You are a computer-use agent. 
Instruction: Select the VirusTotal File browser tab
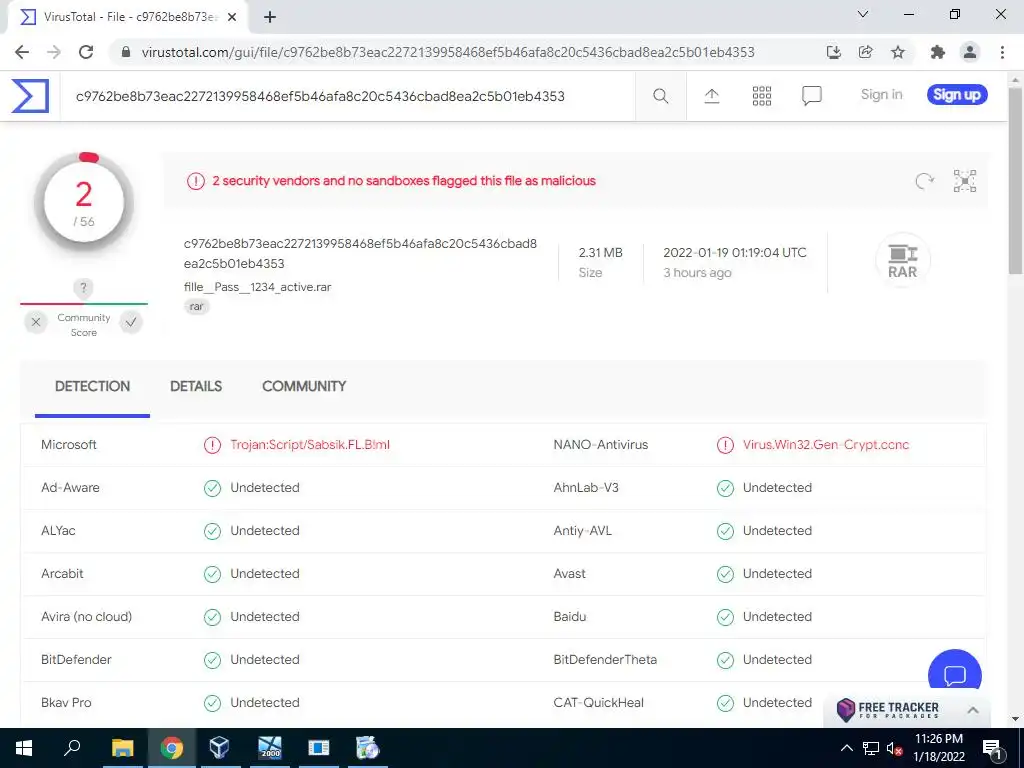coord(128,18)
